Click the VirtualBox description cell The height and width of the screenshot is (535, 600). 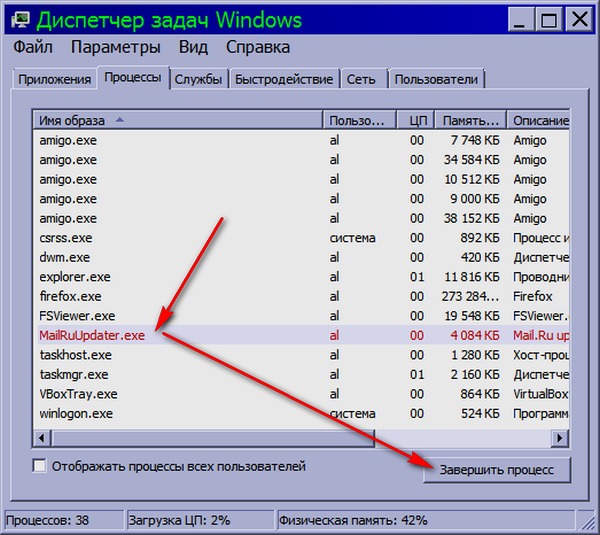(541, 394)
